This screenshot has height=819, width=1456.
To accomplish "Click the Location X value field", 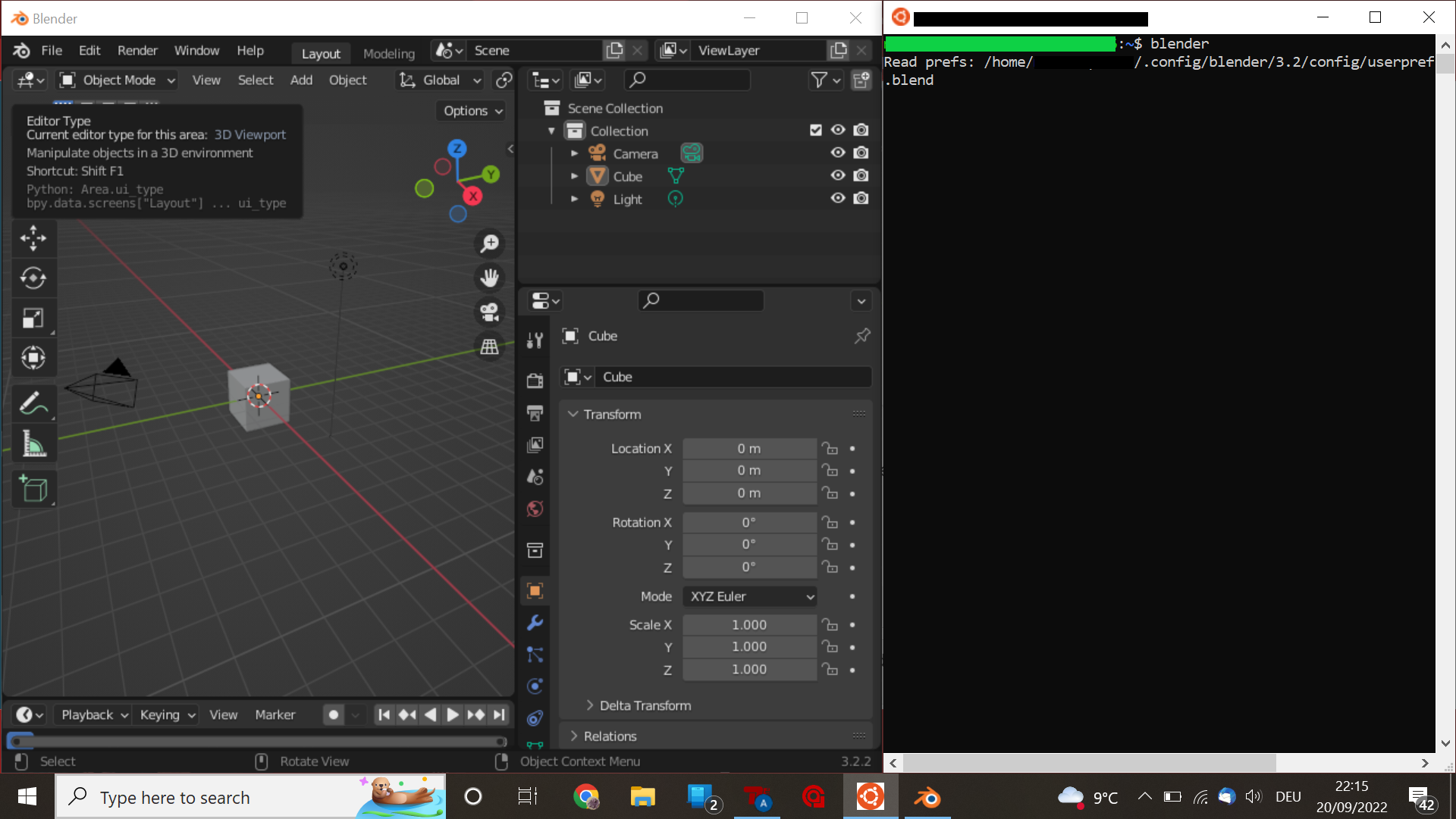I will tap(749, 449).
